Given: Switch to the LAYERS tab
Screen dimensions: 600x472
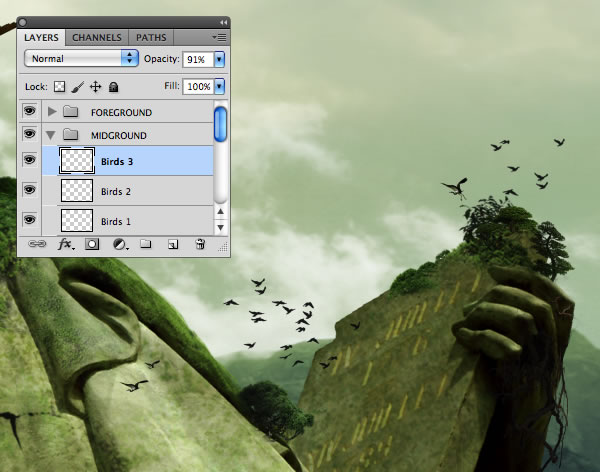Looking at the screenshot, I should [41, 38].
